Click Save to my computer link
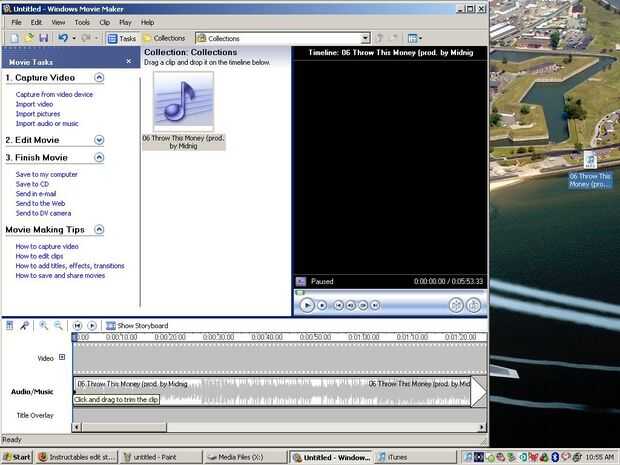This screenshot has width=620, height=465. point(47,174)
